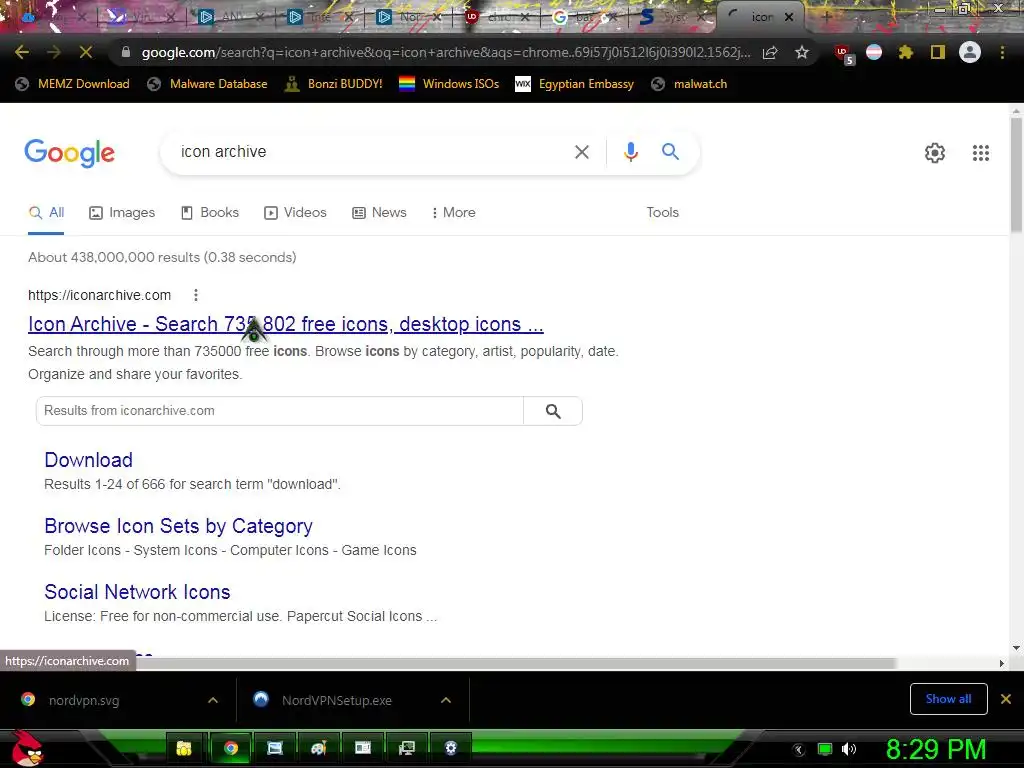Open the NordVPNSetup.exe downloaded file
This screenshot has width=1024, height=768.
[x=336, y=700]
